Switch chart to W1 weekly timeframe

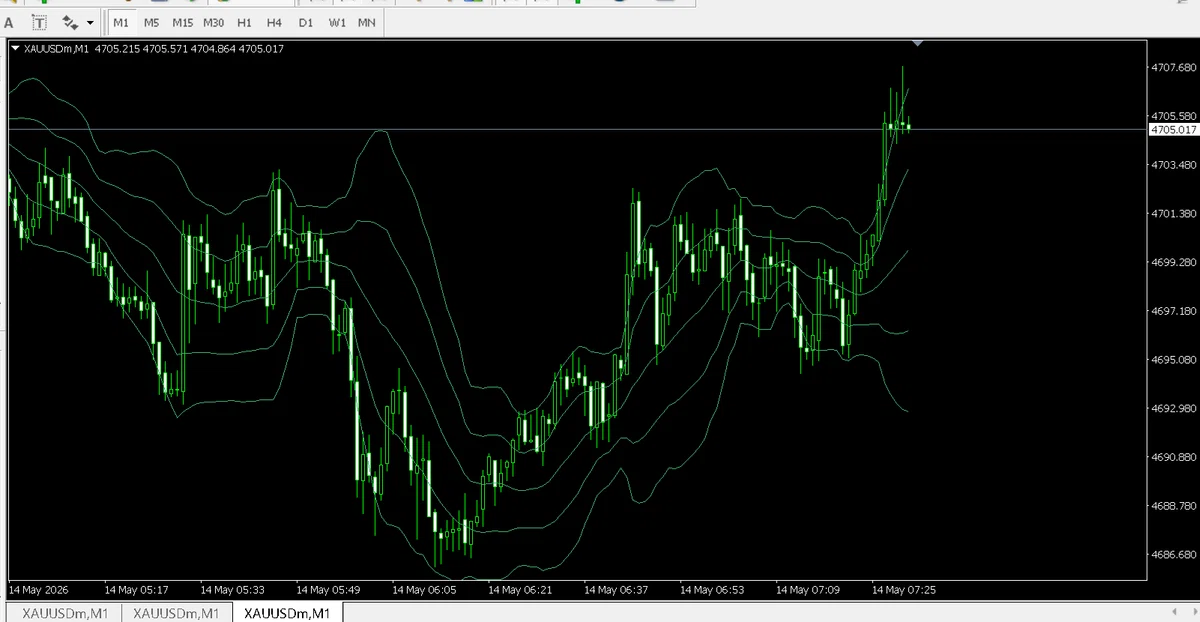337,22
